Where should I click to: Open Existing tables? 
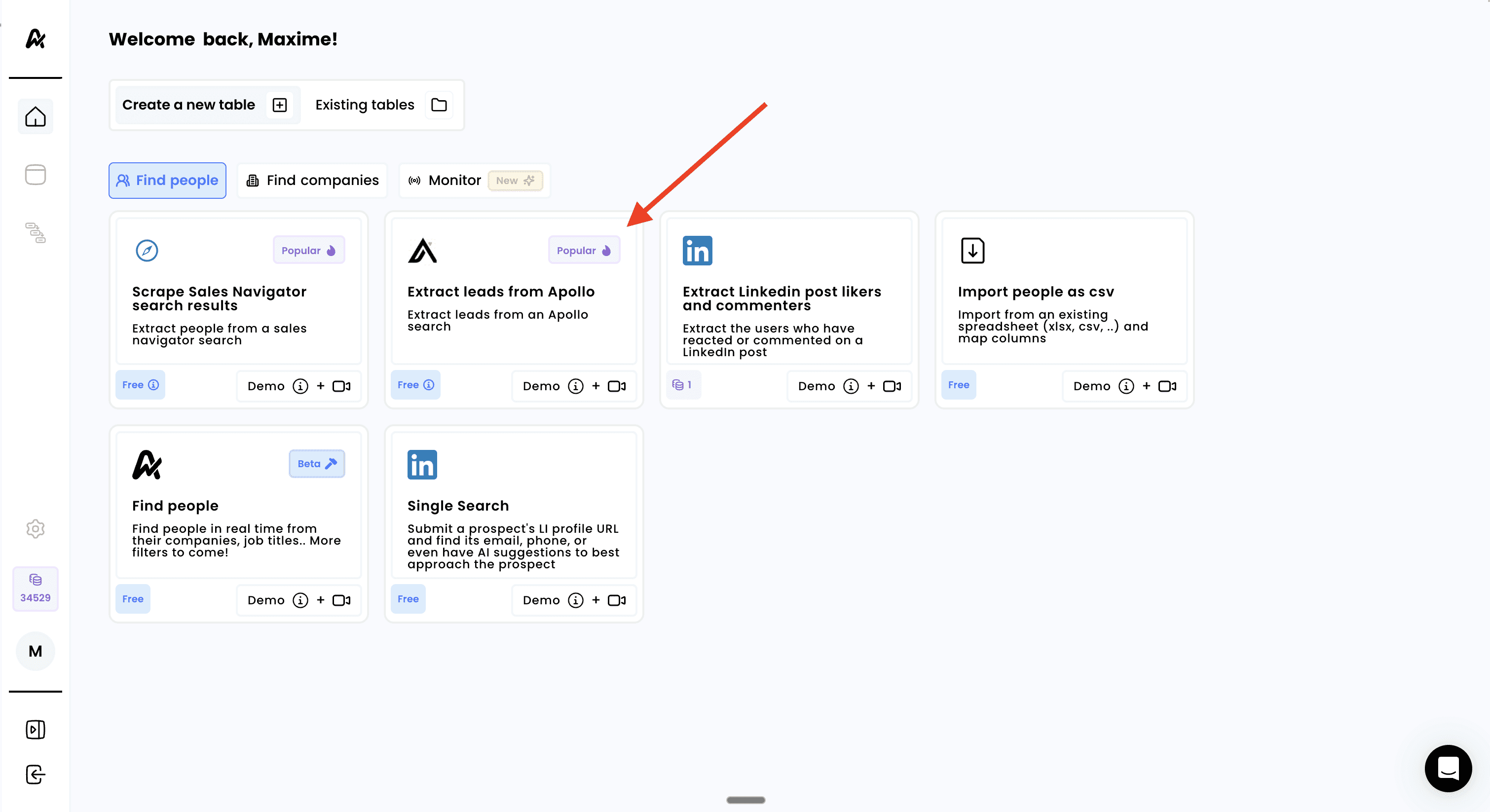point(382,105)
